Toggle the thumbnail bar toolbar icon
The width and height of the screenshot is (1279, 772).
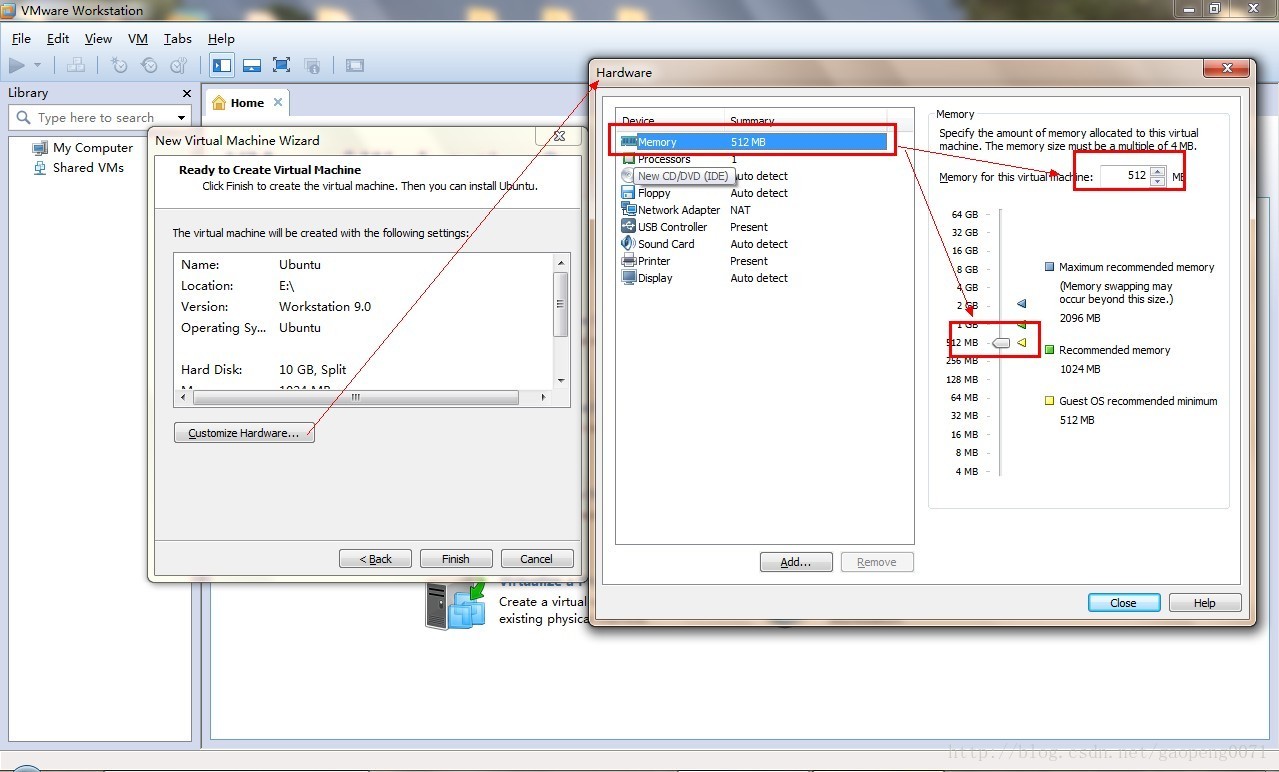(x=252, y=66)
